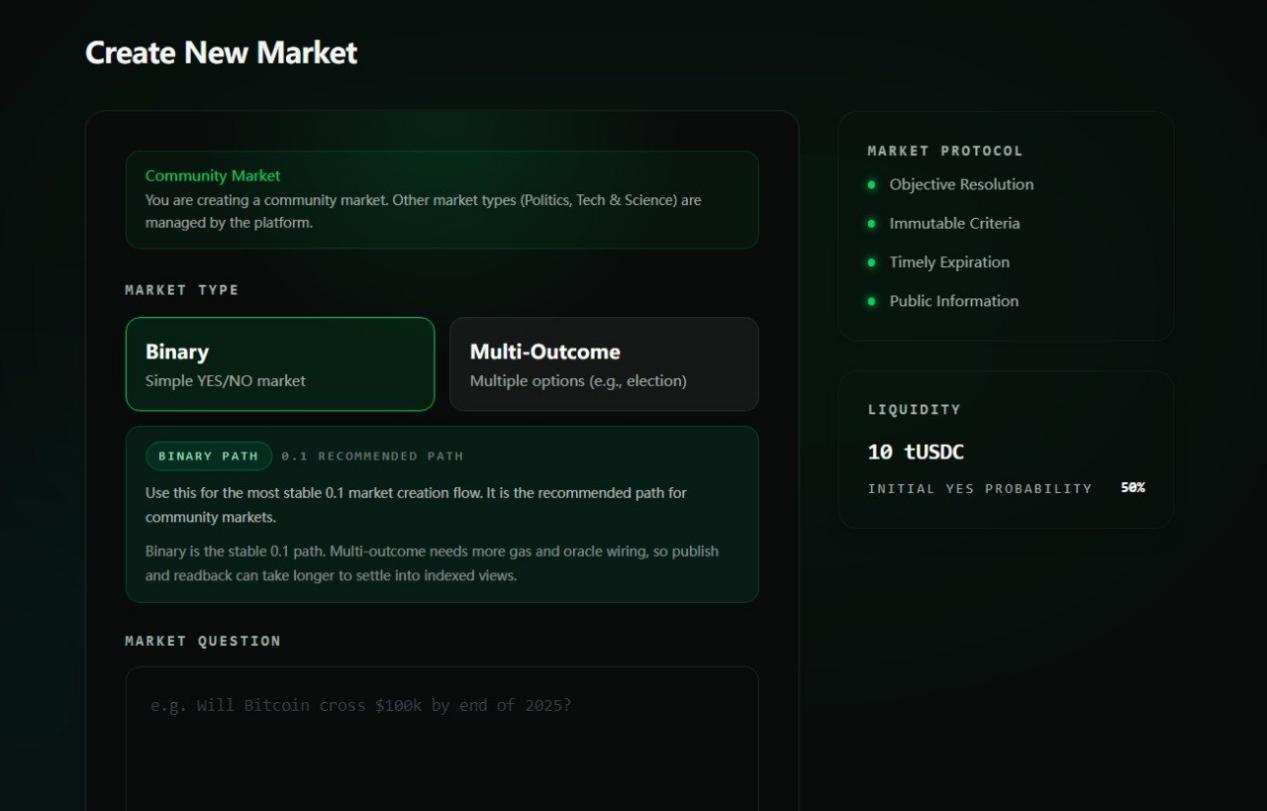The width and height of the screenshot is (1267, 811).
Task: Select the Multi-Outcome market type card
Action: click(604, 364)
